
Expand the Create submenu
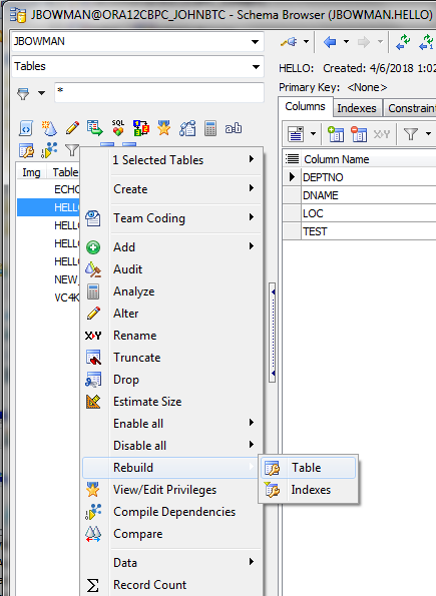[172, 189]
